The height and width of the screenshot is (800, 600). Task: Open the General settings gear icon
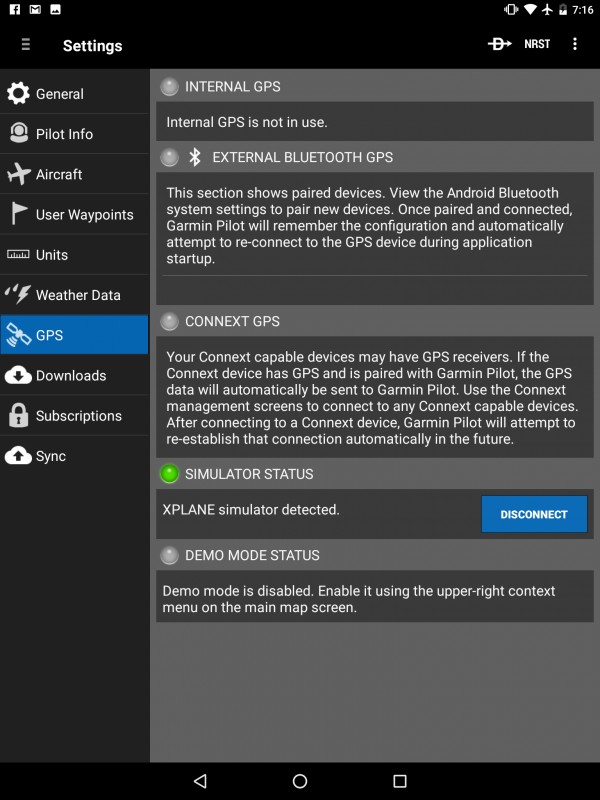coord(18,93)
